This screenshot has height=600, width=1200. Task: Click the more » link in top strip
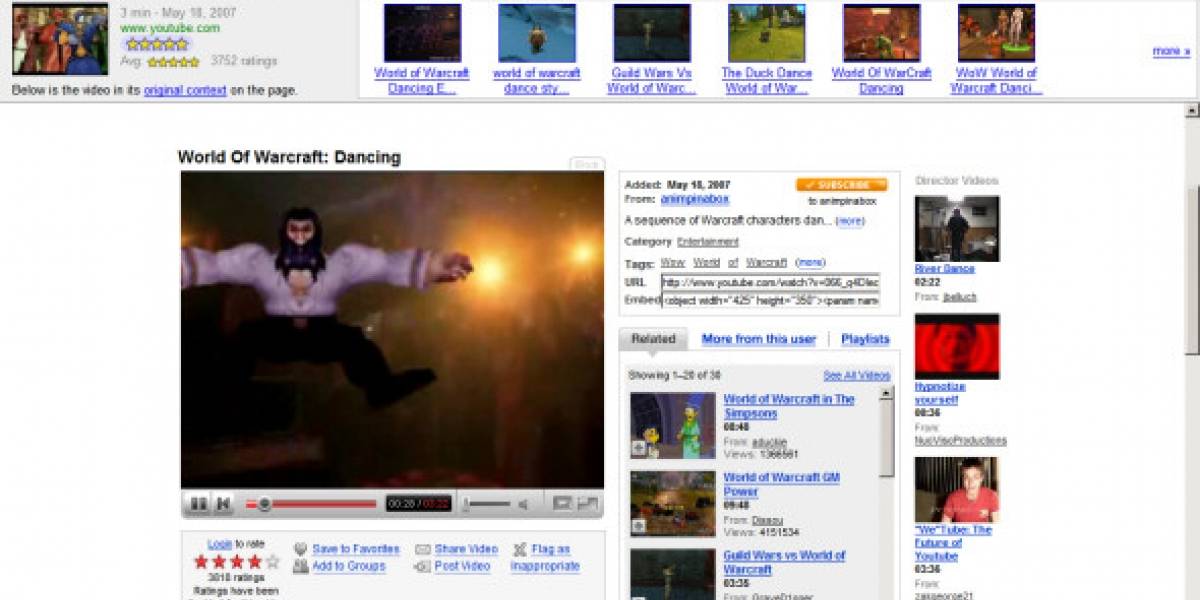[1171, 51]
